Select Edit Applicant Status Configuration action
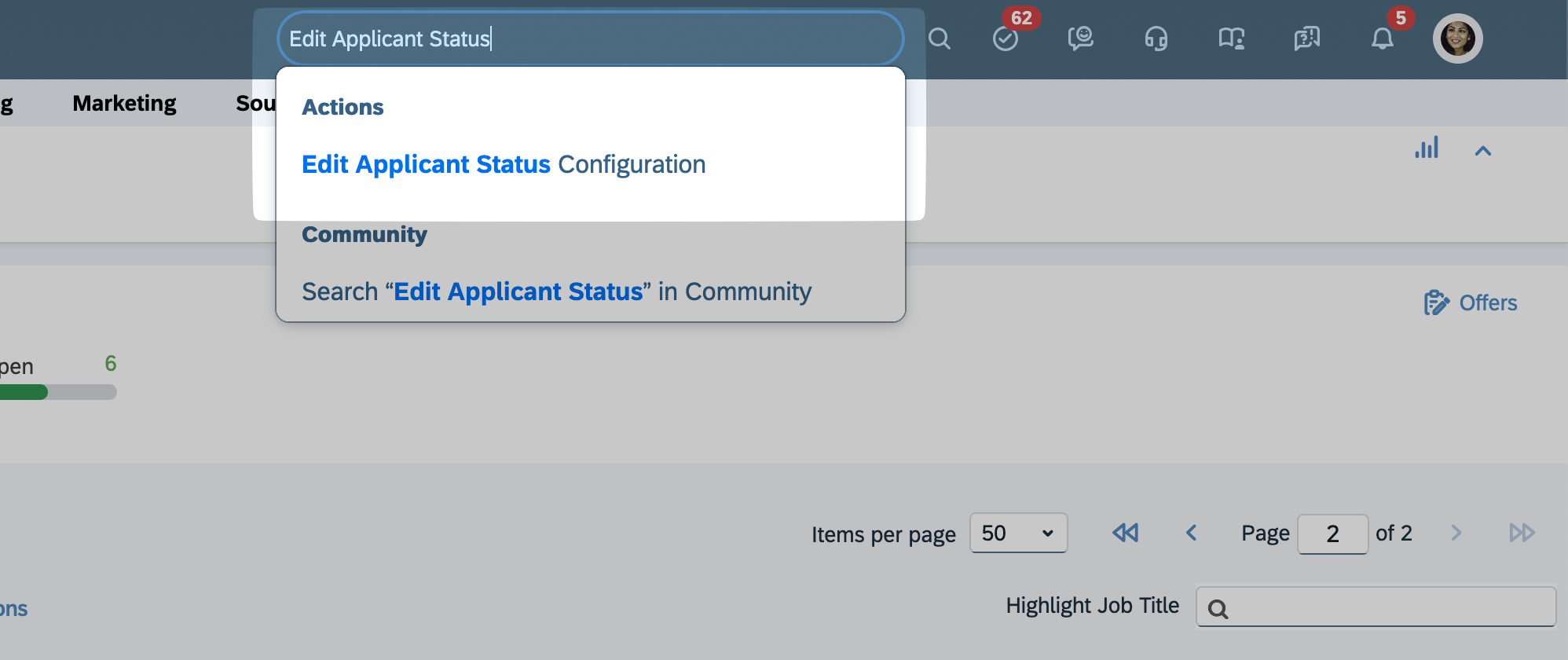1568x660 pixels. click(x=504, y=164)
